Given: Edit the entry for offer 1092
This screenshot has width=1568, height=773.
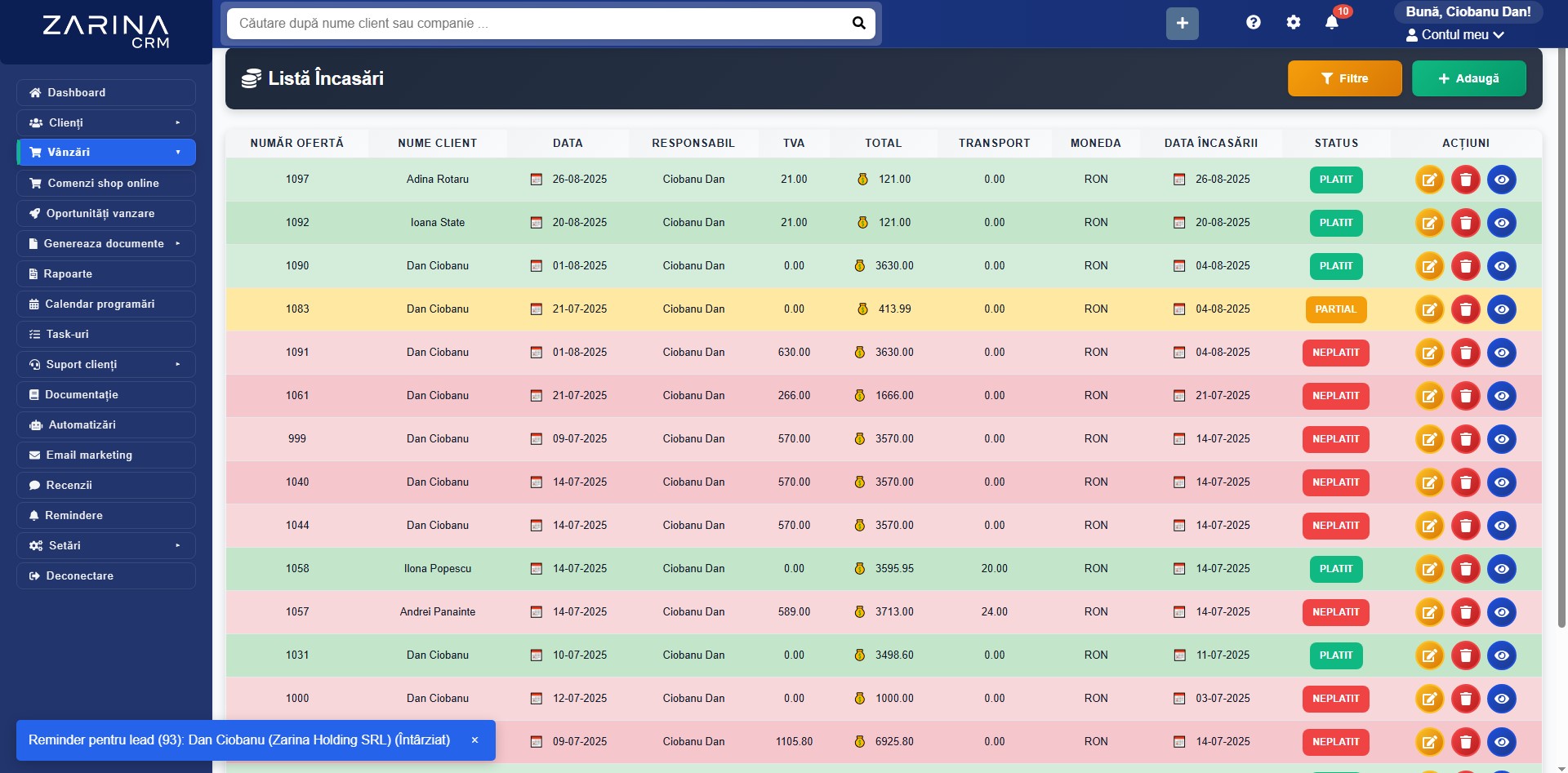Looking at the screenshot, I should 1429,223.
